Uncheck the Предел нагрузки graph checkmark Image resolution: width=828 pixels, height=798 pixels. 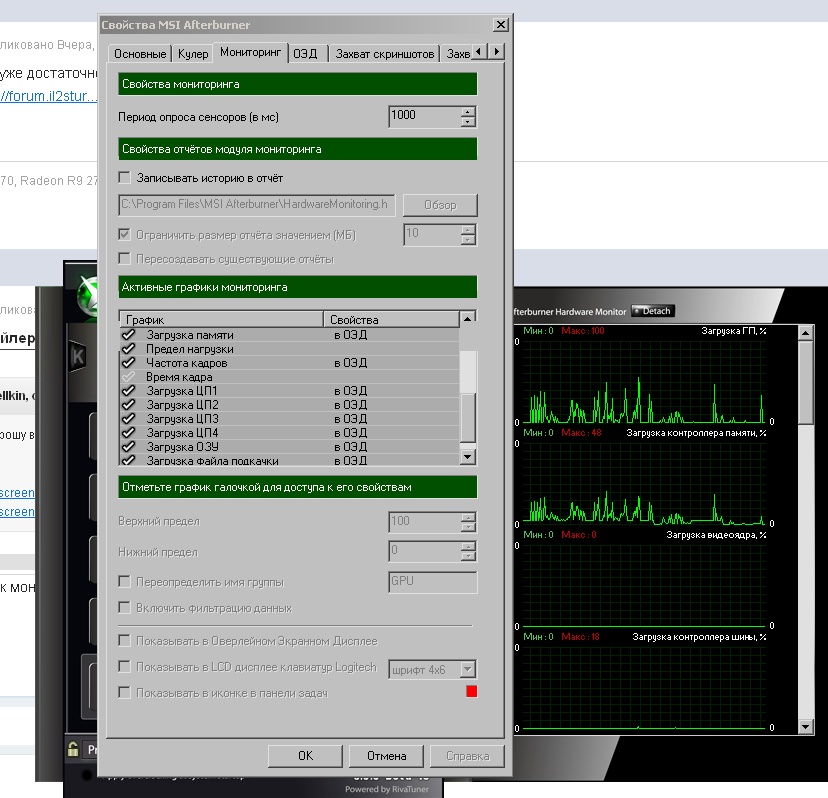(x=128, y=349)
